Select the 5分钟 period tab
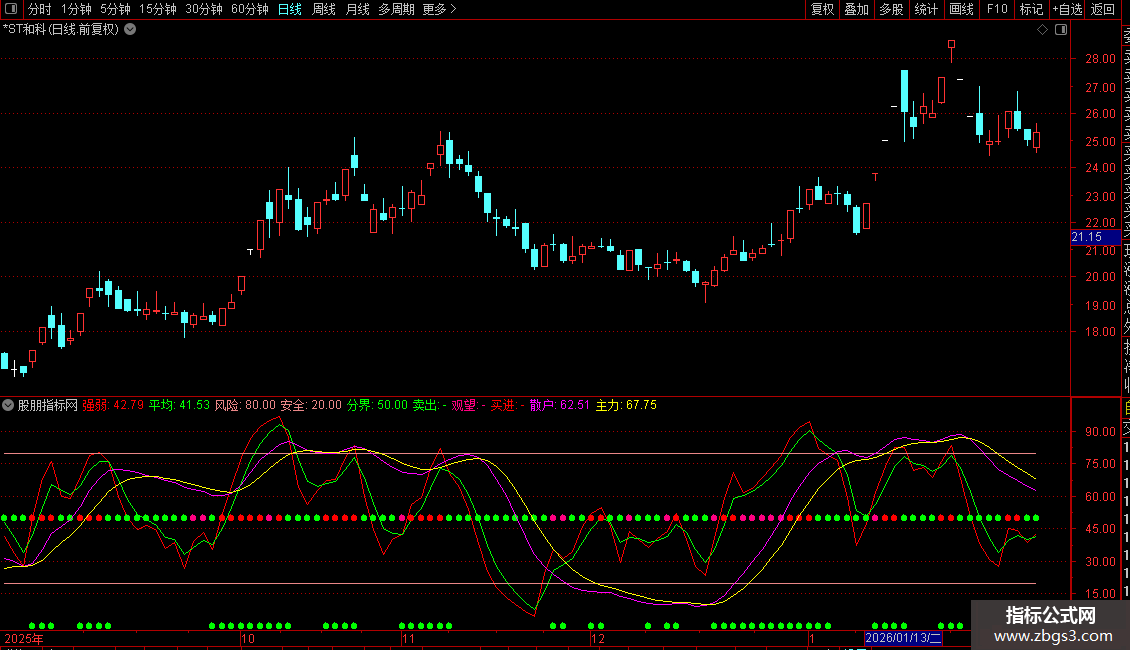 pos(115,9)
